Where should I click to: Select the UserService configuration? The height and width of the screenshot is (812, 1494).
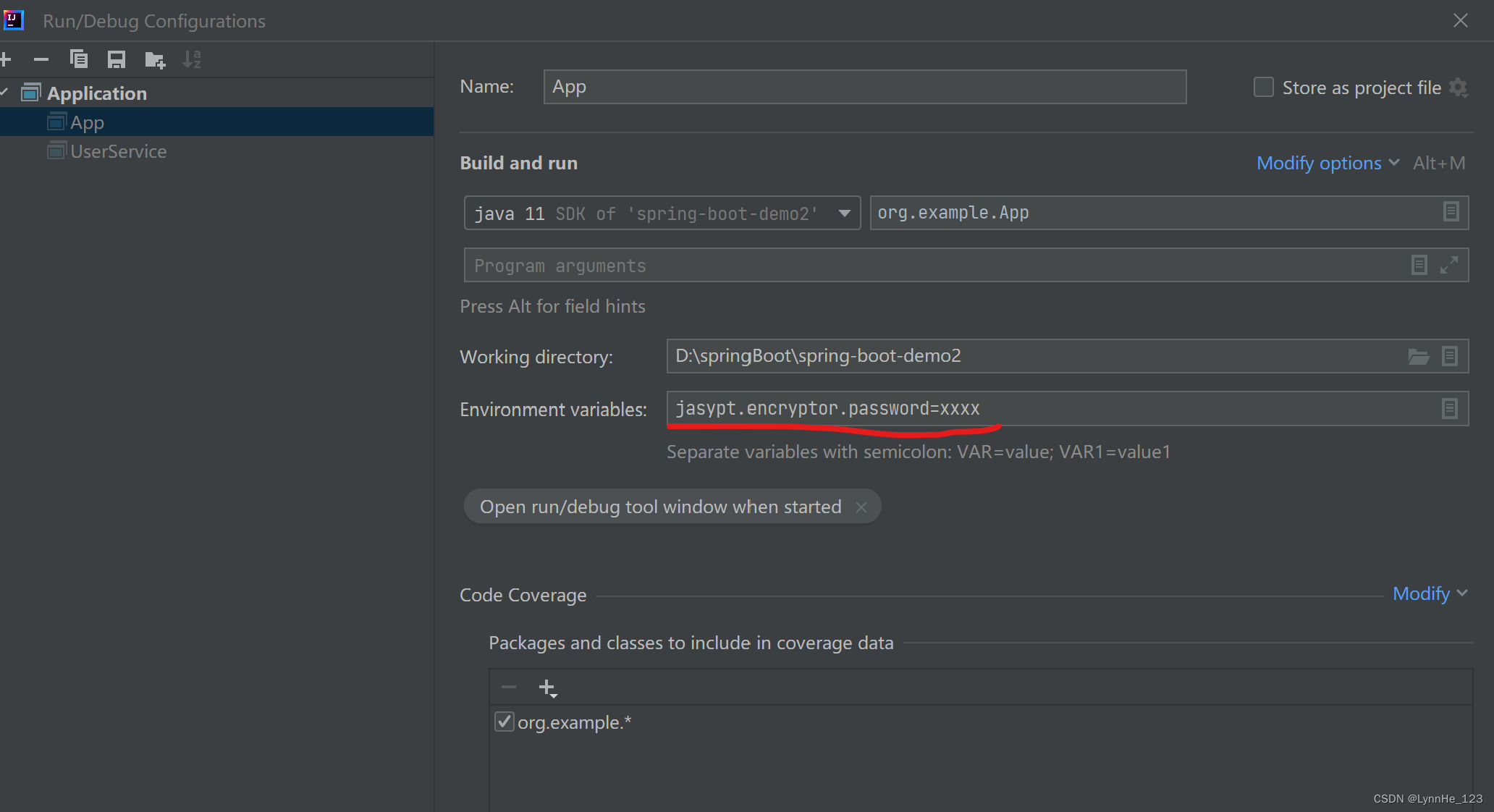pos(118,151)
